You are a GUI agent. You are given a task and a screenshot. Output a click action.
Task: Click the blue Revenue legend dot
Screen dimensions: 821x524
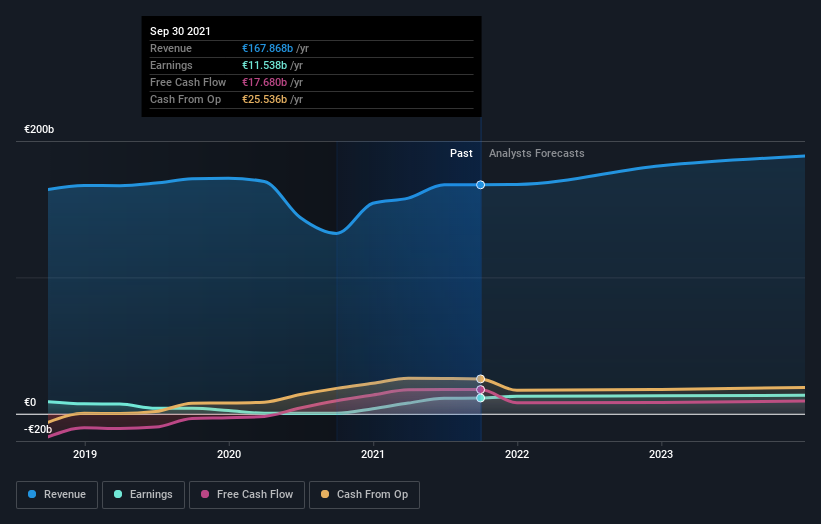(32, 494)
